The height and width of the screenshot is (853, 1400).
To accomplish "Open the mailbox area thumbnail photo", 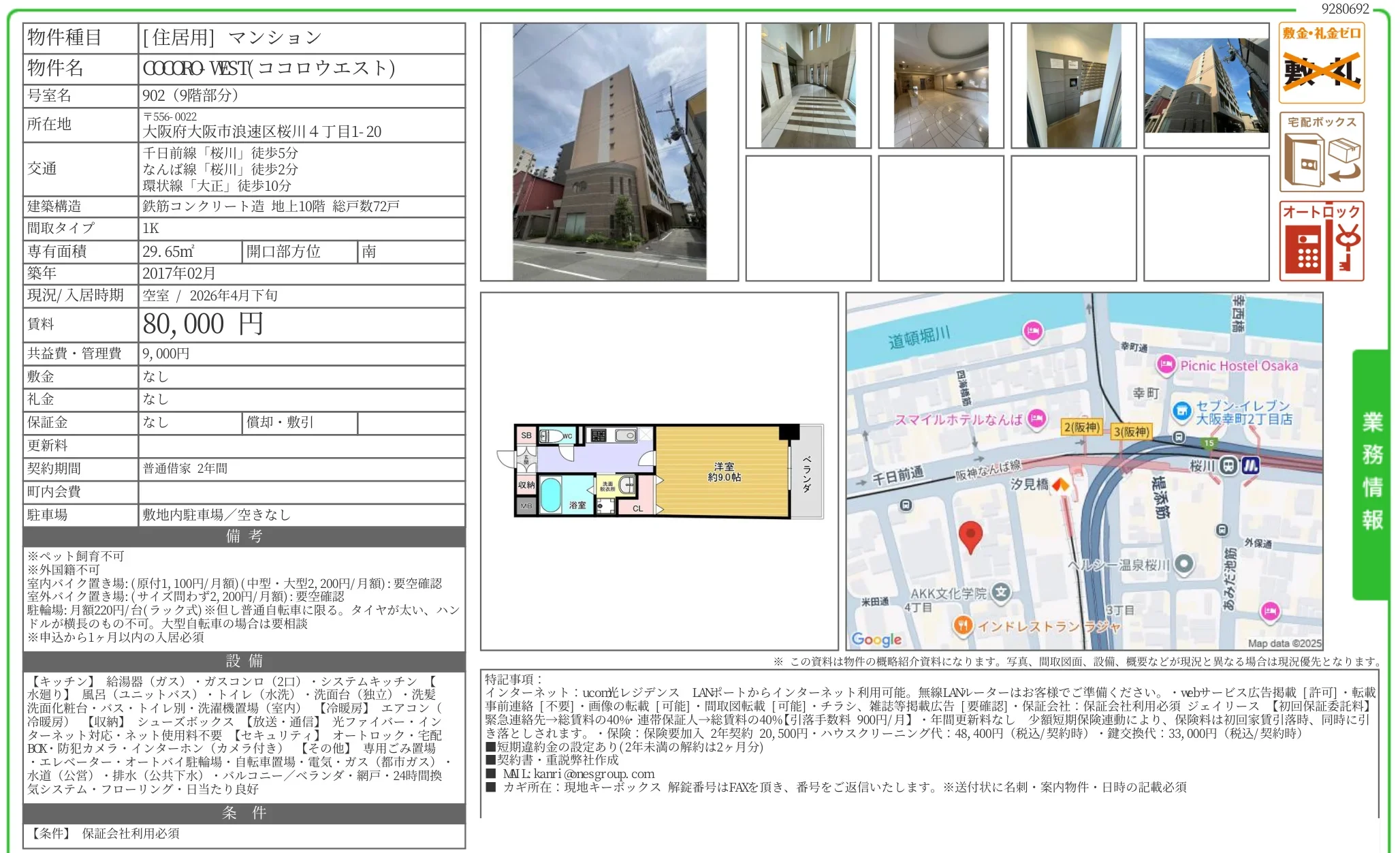I will pyautogui.click(x=1073, y=86).
